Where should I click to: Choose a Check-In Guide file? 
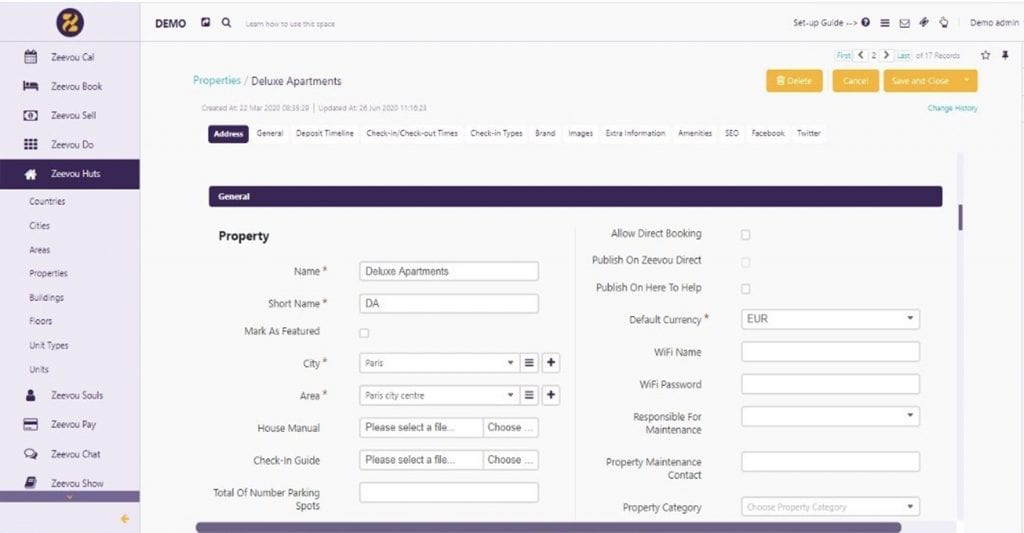pos(511,460)
